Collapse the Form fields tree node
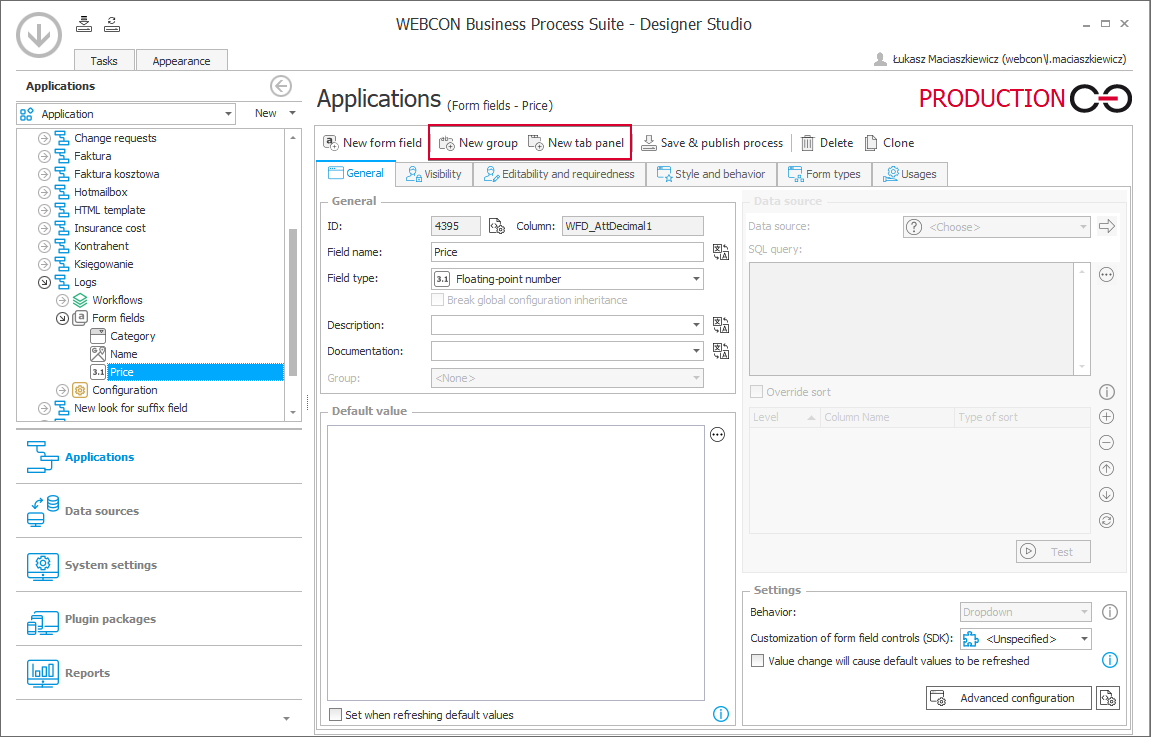Image resolution: width=1151 pixels, height=737 pixels. point(62,318)
